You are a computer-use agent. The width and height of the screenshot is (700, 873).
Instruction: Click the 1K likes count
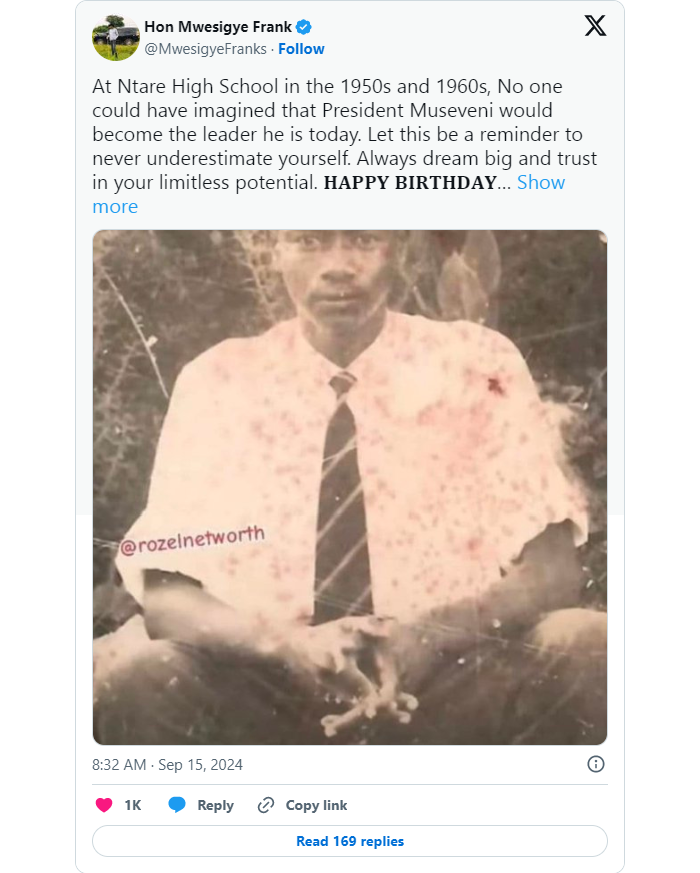(x=132, y=805)
